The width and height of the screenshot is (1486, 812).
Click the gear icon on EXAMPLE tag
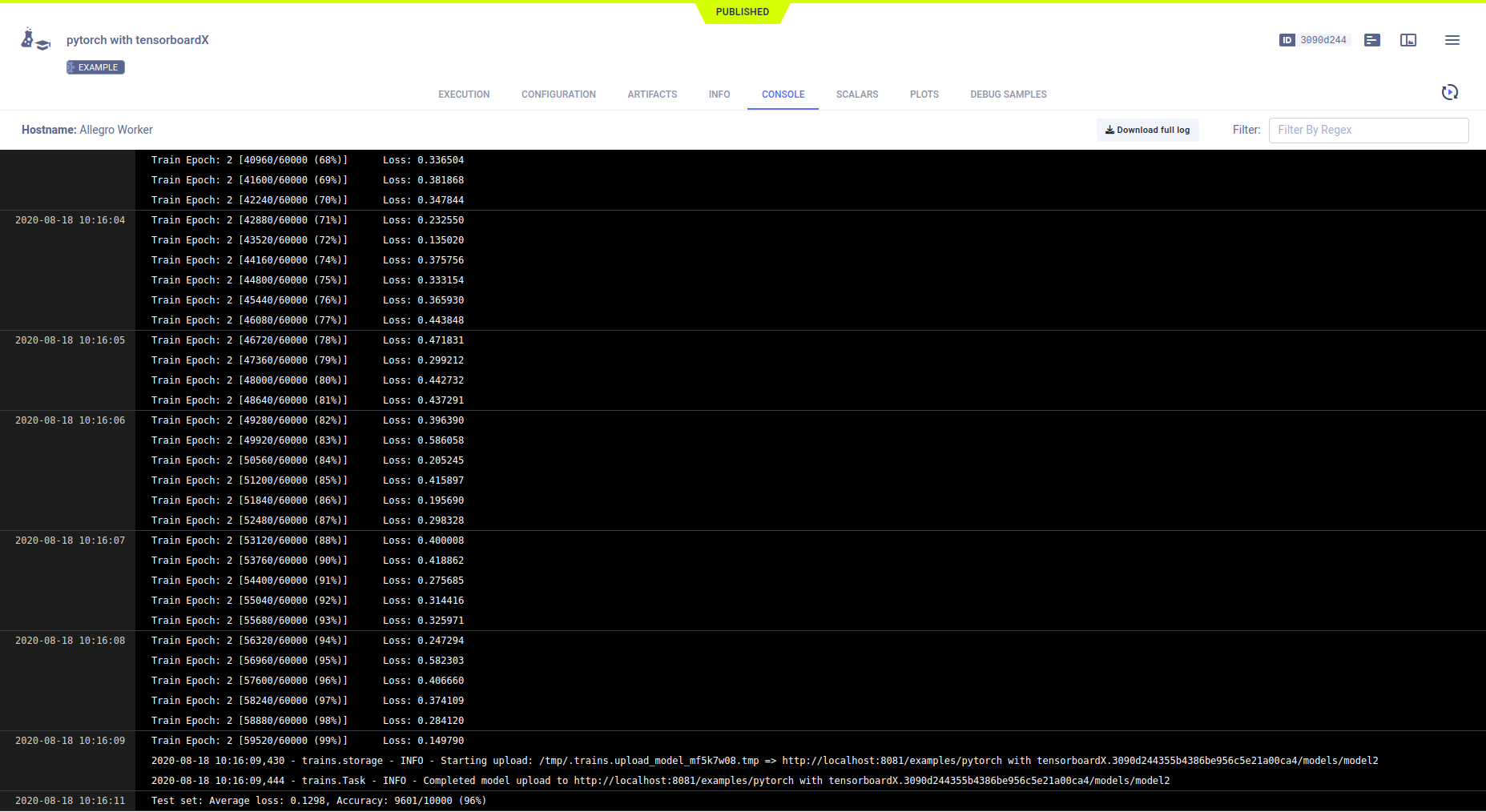tap(72, 67)
